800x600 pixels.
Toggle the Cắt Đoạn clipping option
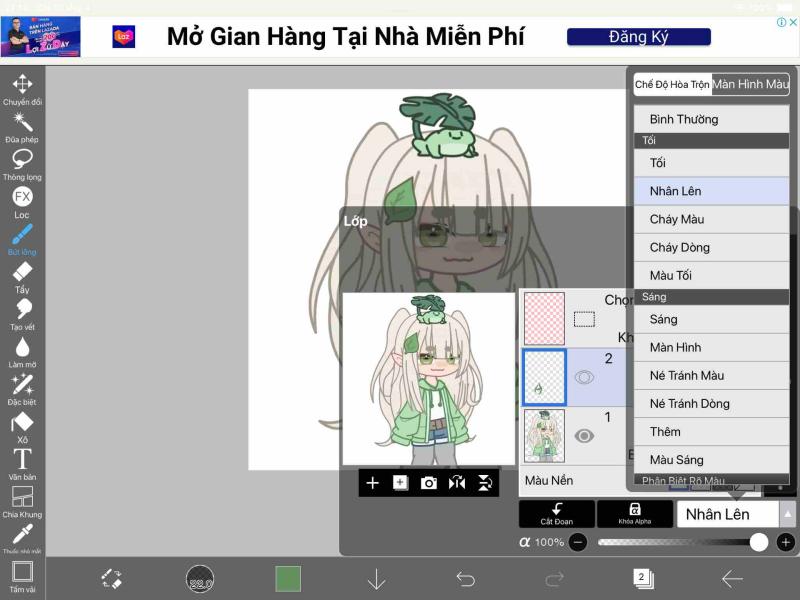click(x=556, y=513)
